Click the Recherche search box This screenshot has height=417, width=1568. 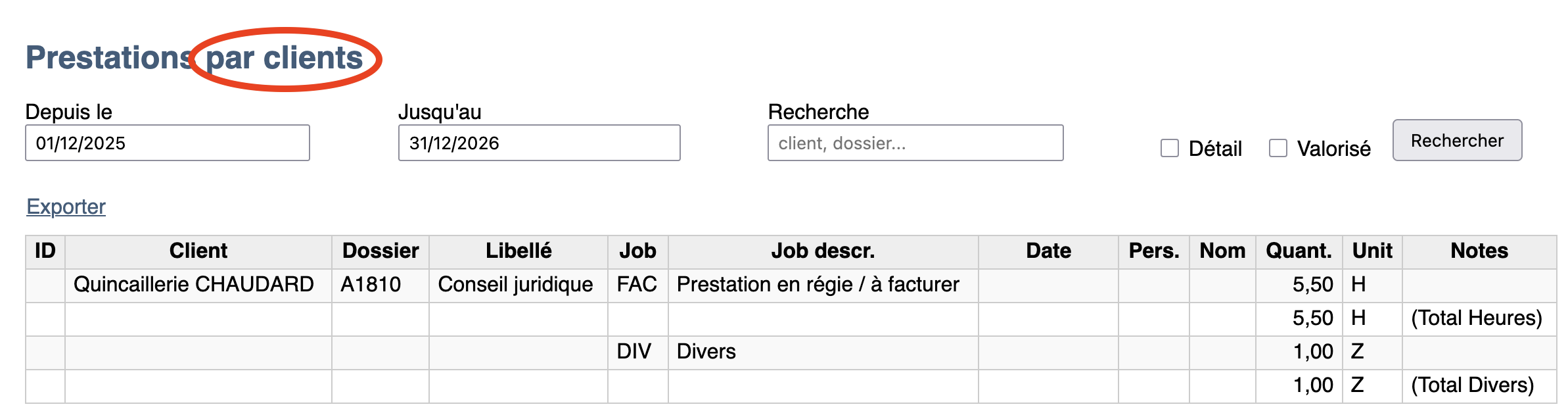[x=915, y=143]
